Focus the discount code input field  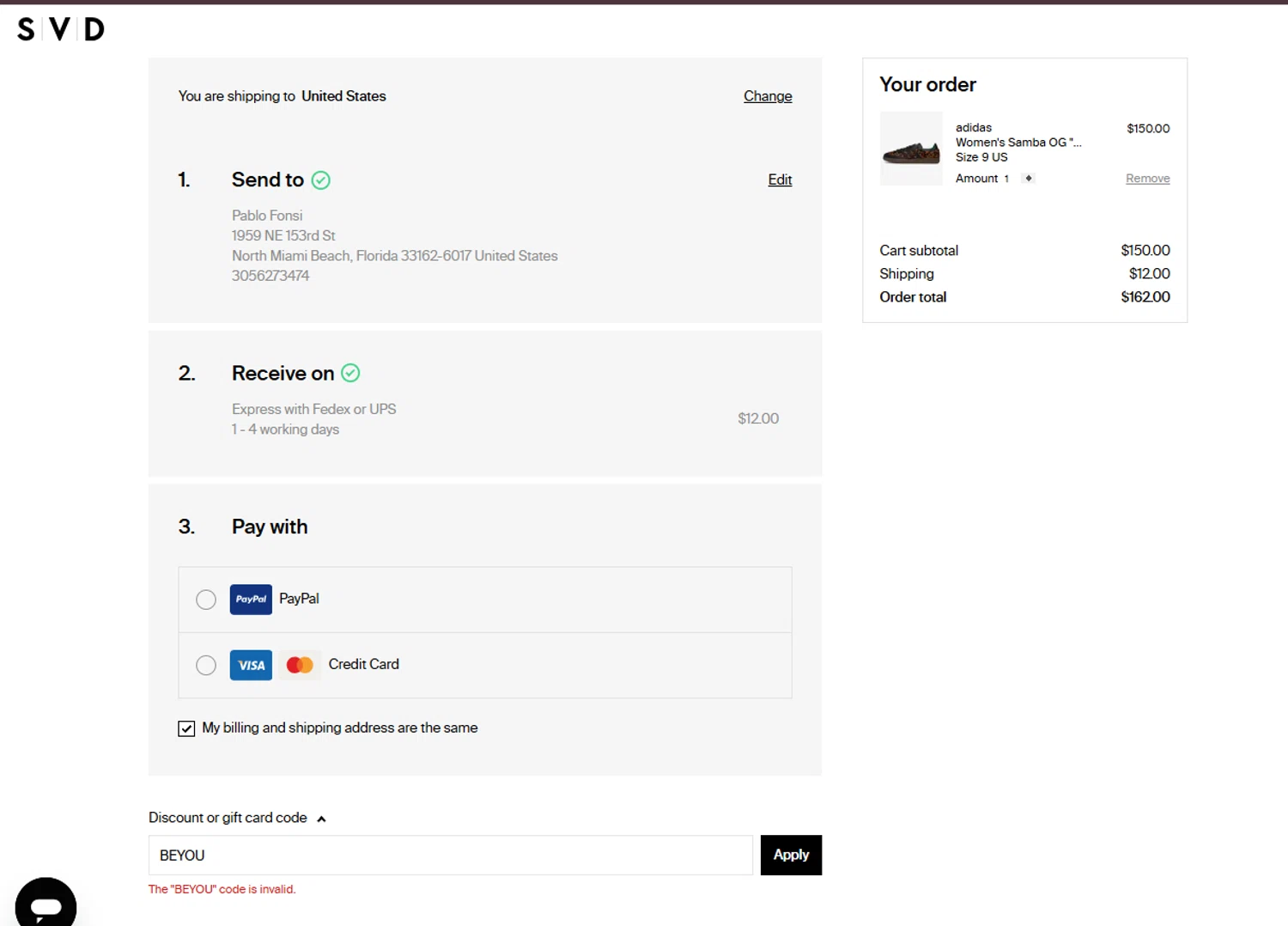click(x=451, y=855)
